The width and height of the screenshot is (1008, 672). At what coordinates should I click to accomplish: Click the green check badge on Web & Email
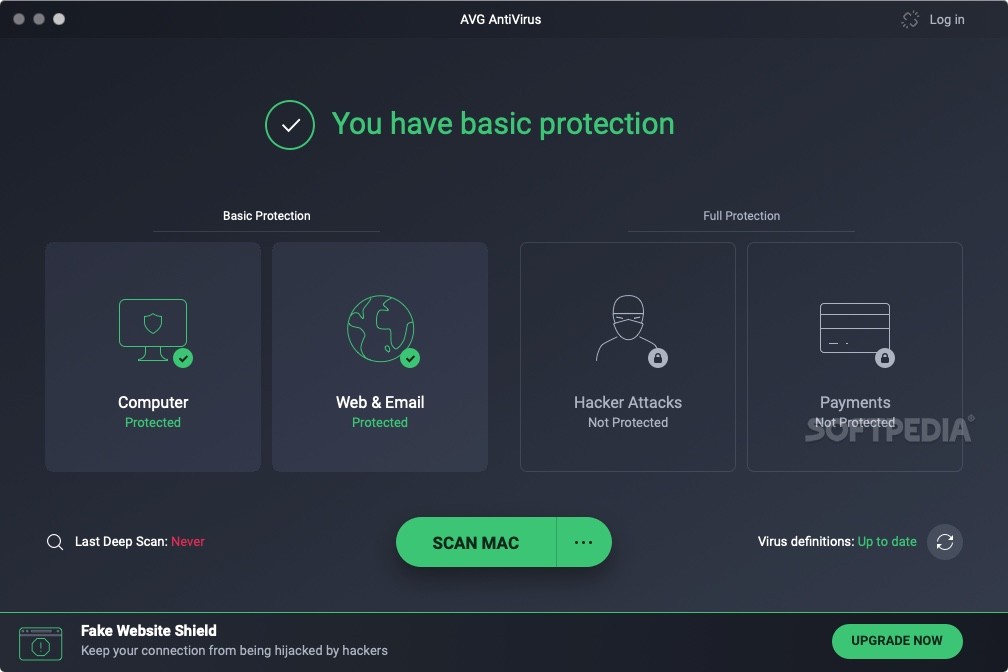coord(410,358)
